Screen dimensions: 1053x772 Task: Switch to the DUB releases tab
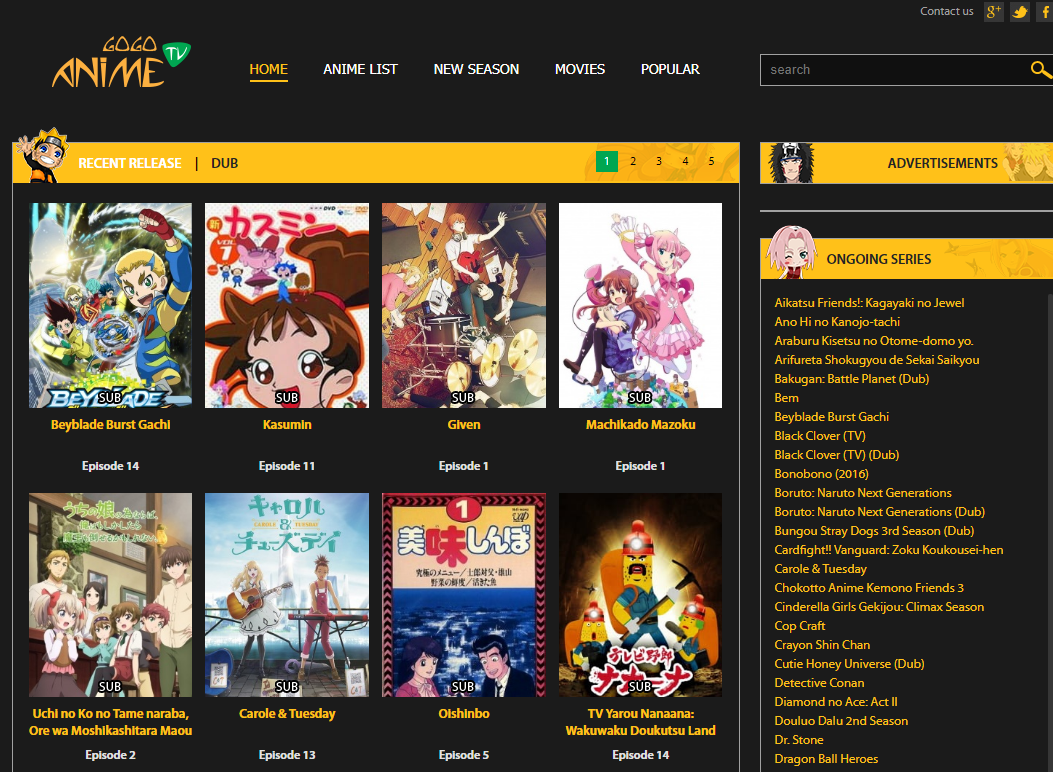click(224, 163)
